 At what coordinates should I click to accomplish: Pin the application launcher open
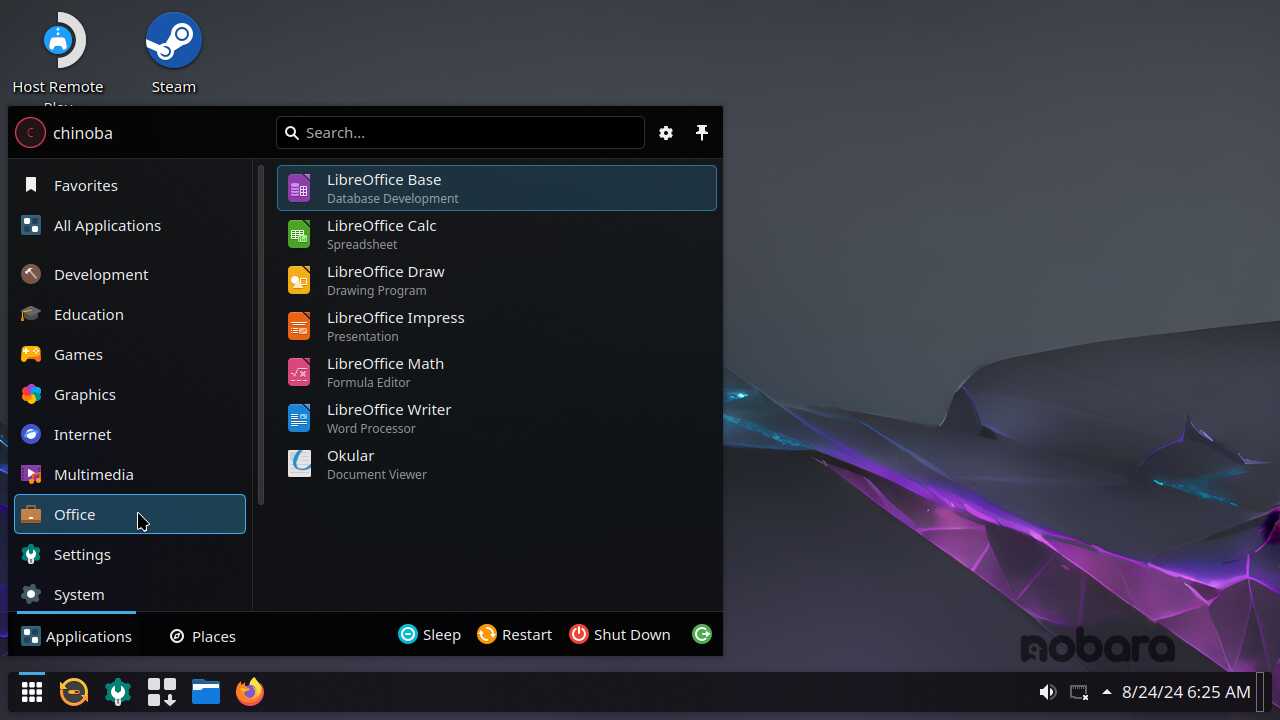[702, 133]
